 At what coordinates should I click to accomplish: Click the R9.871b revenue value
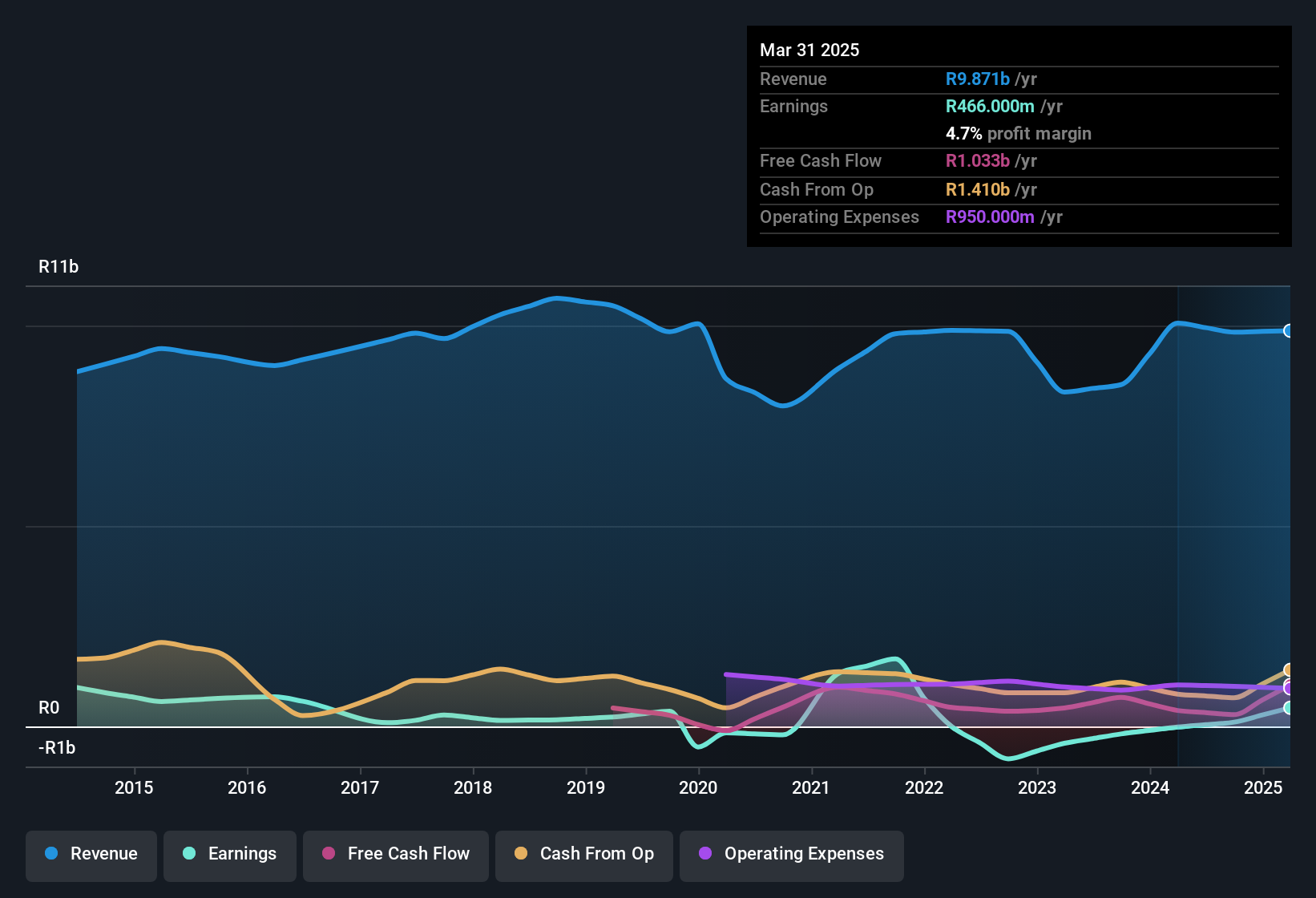(x=977, y=79)
